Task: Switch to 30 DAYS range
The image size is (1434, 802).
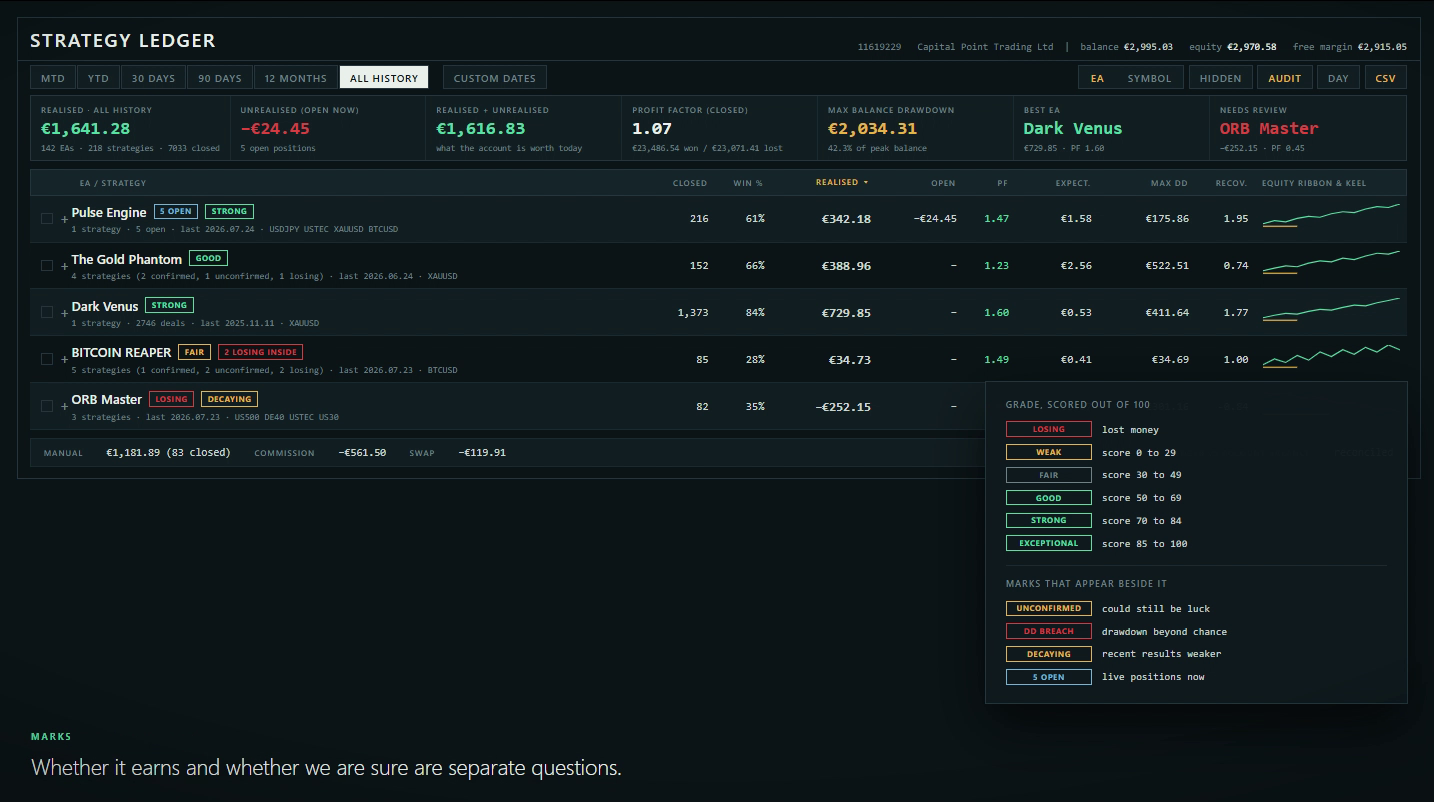Action: point(153,78)
